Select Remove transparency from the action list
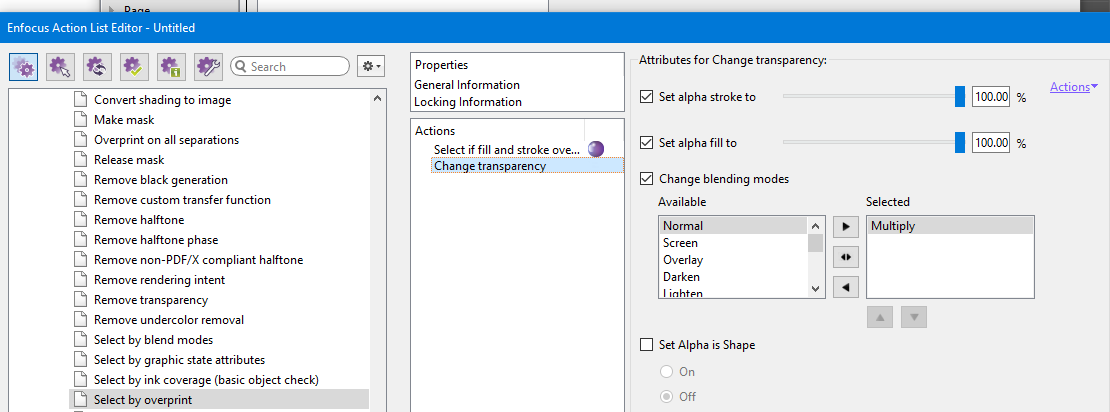Viewport: 1110px width, 412px height. (151, 300)
